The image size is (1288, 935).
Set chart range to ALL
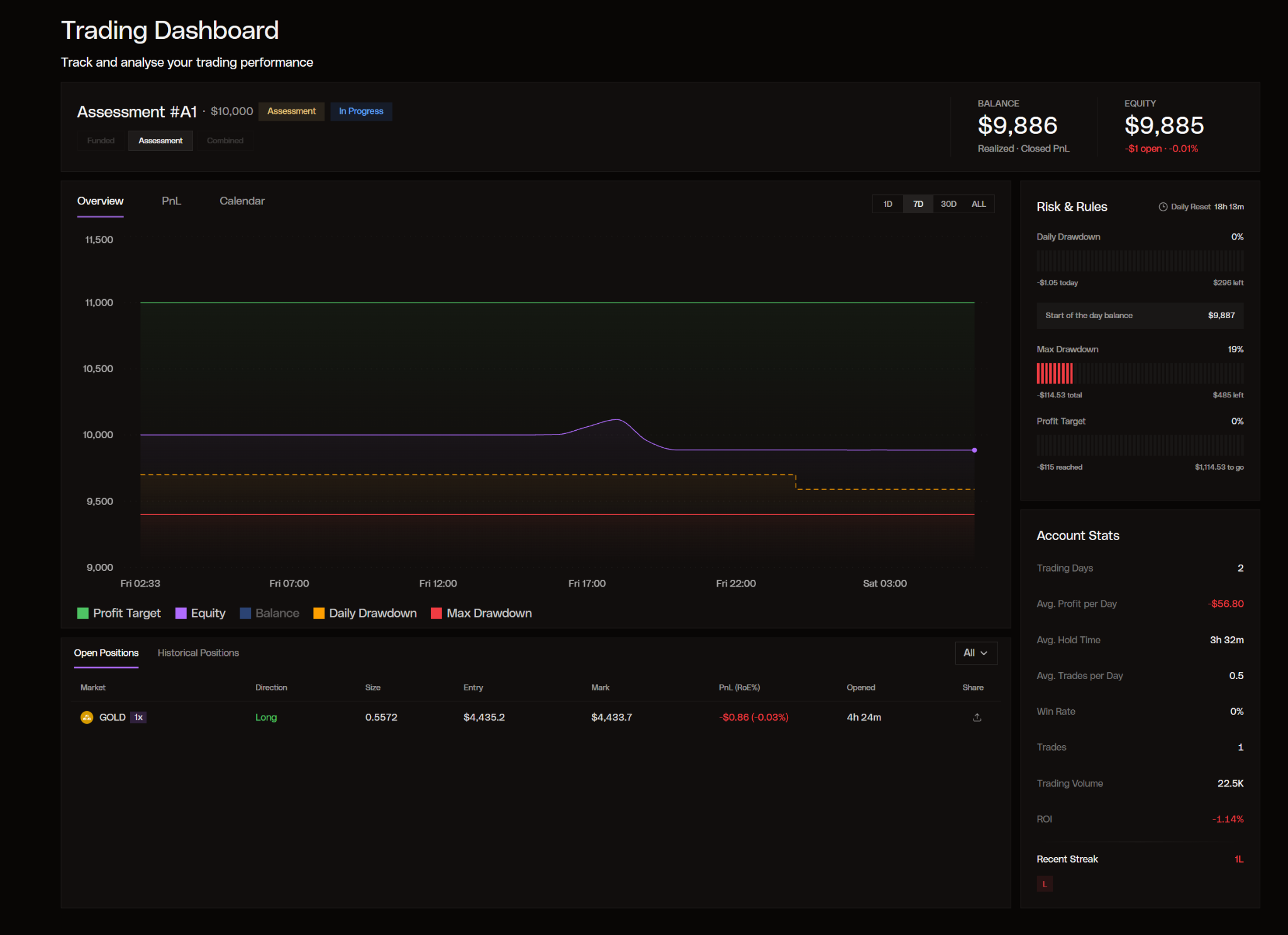click(x=979, y=204)
